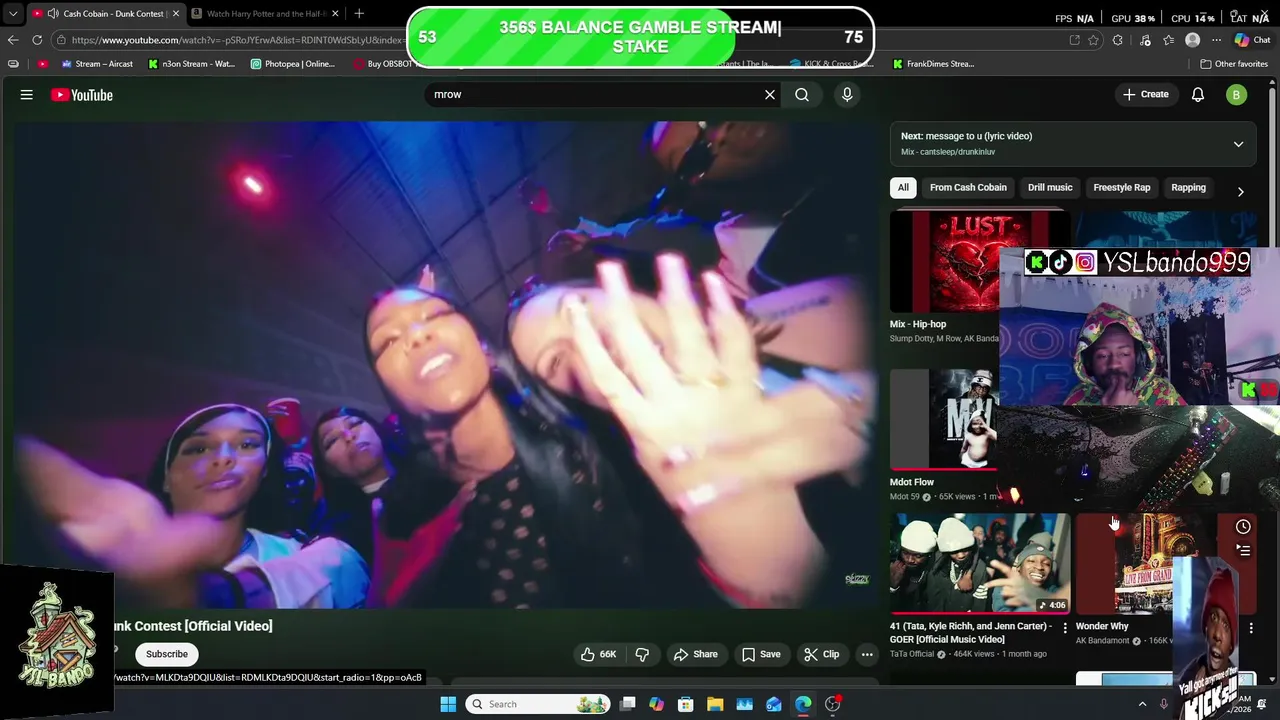1280x720 pixels.
Task: Close the Harry Potter tab
Action: pos(335,13)
